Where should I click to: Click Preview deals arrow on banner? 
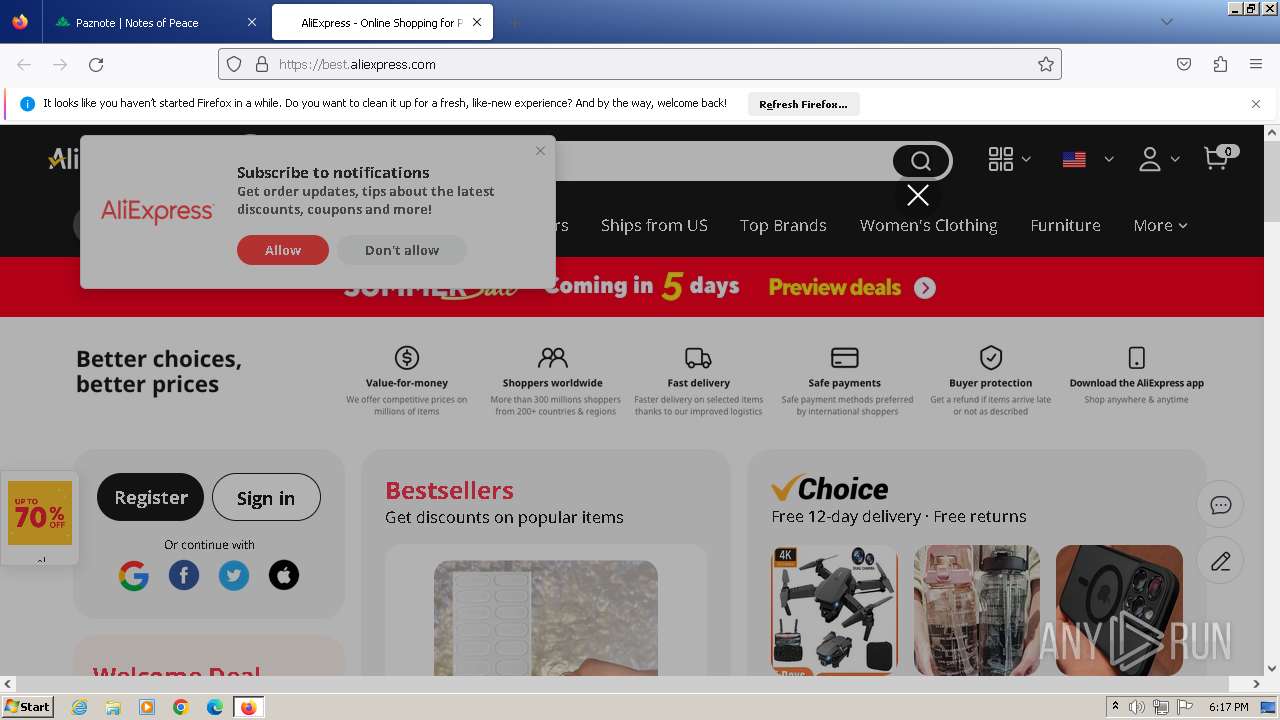[925, 288]
